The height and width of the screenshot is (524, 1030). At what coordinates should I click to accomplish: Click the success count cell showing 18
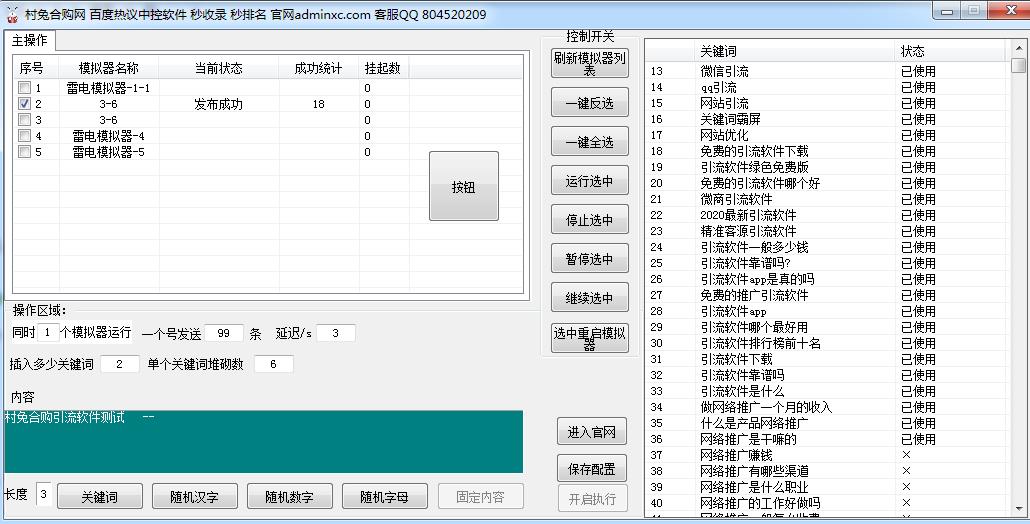click(x=319, y=104)
